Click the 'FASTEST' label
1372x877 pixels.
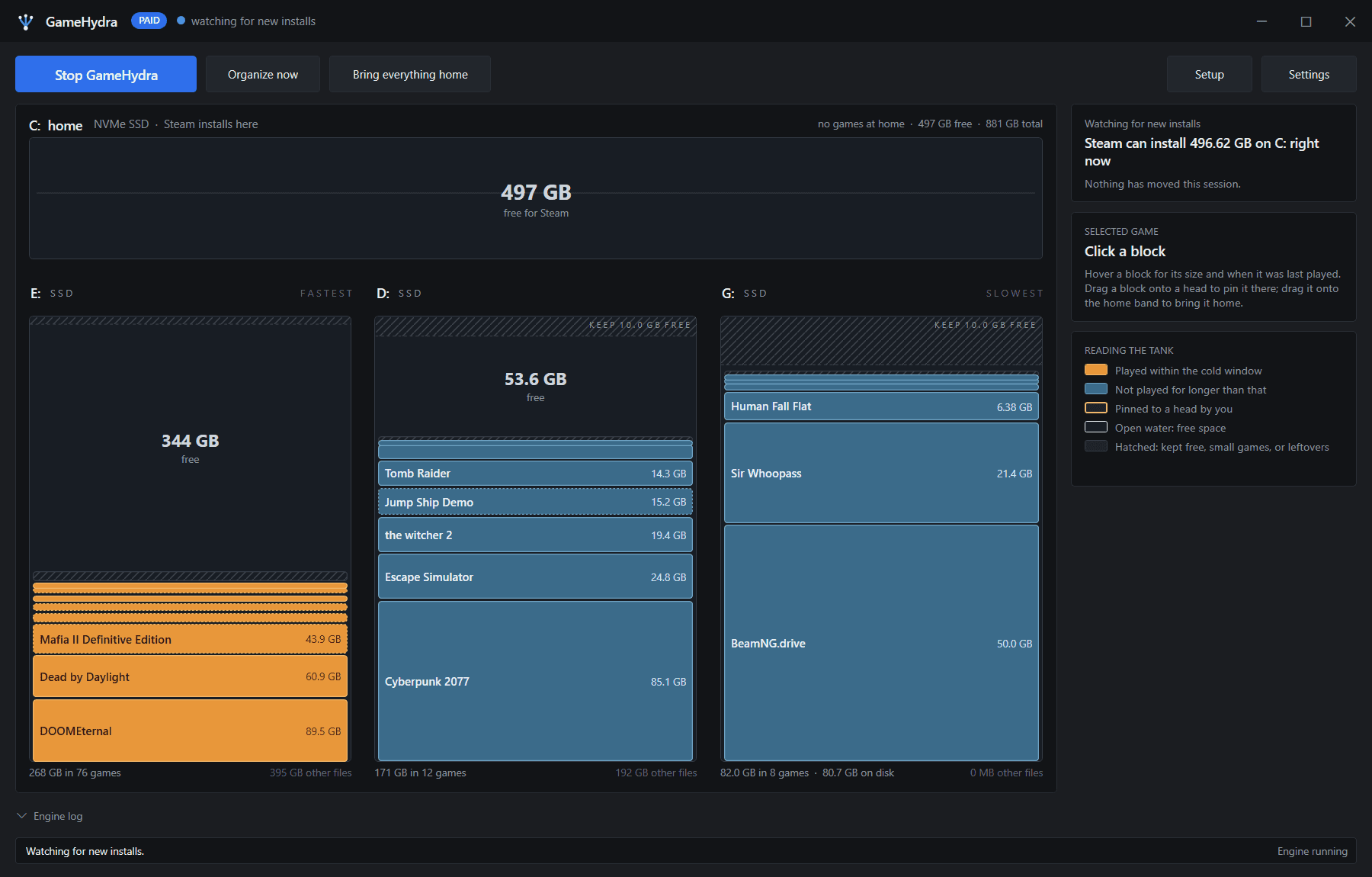point(326,294)
